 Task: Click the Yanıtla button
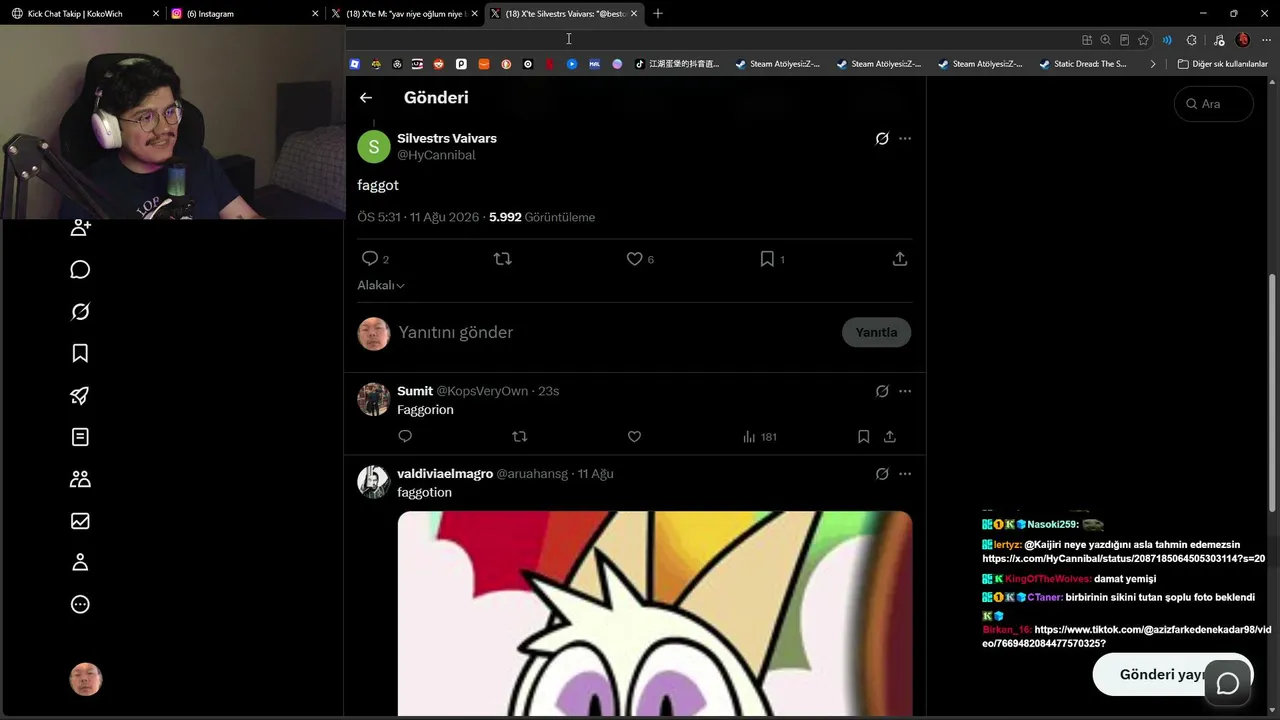876,333
